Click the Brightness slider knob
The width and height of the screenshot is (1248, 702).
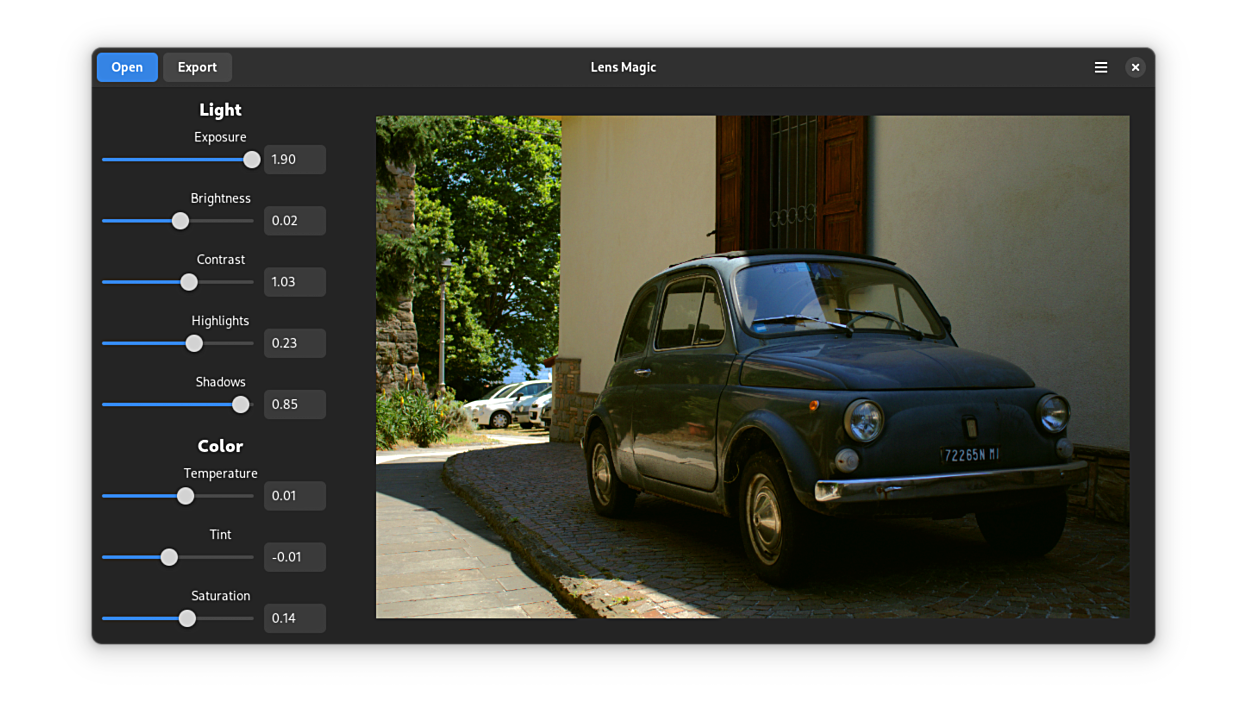[180, 221]
